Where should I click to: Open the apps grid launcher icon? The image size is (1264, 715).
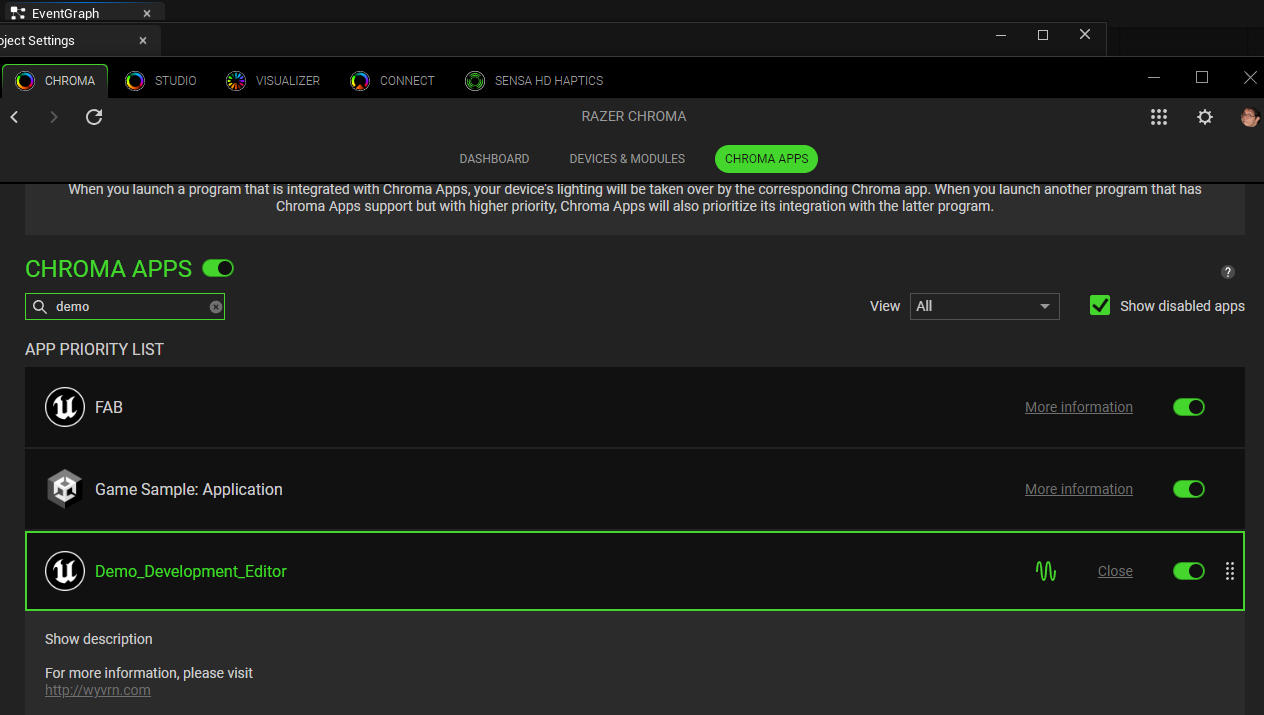pos(1159,117)
